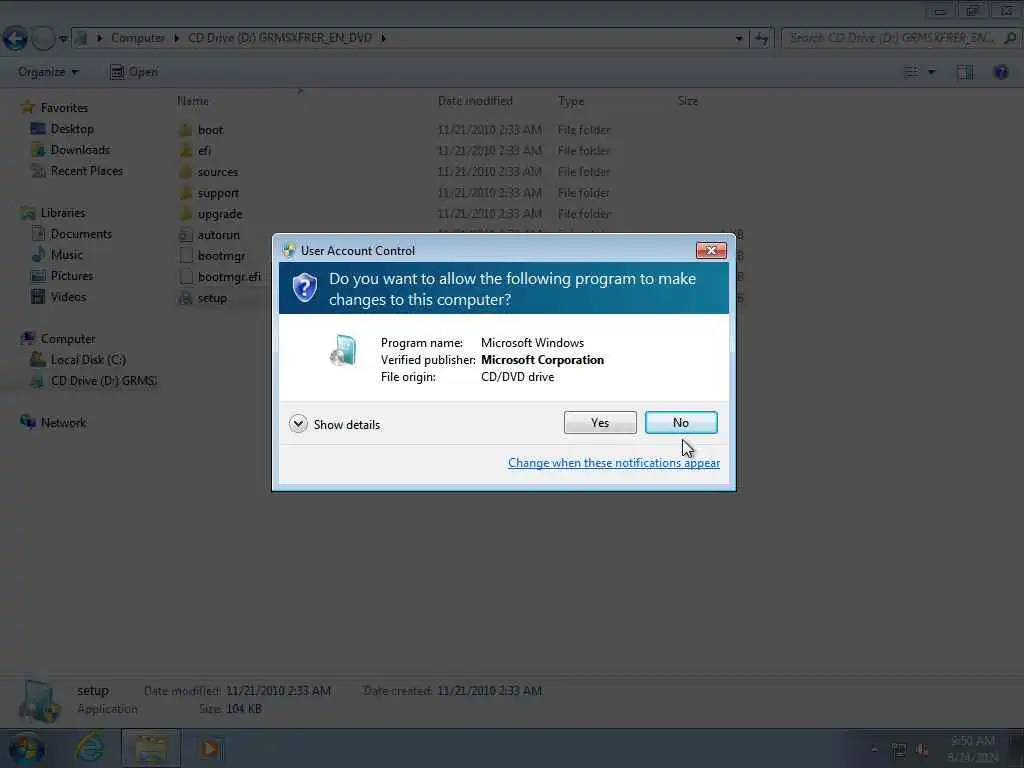Close the User Account Control dialog
The image size is (1024, 768).
pyautogui.click(x=711, y=250)
